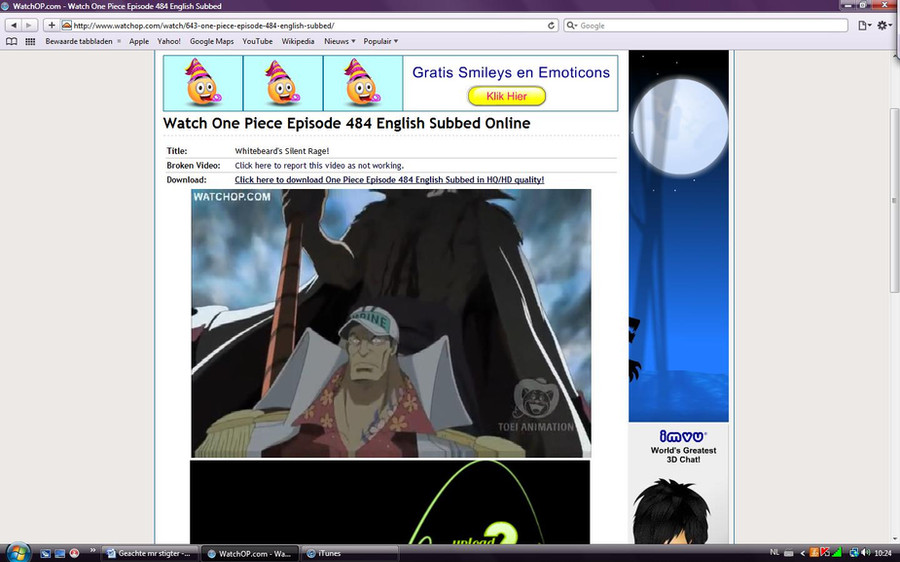Click download Episode 484 HQ/HD link
900x562 pixels.
389,180
